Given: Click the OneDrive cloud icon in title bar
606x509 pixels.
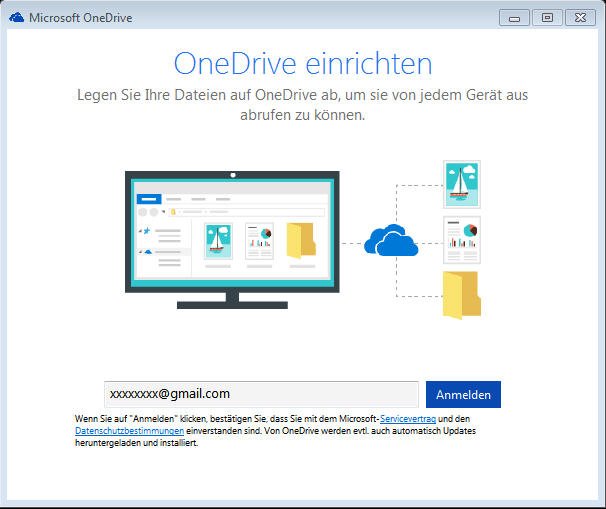Looking at the screenshot, I should (x=17, y=17).
